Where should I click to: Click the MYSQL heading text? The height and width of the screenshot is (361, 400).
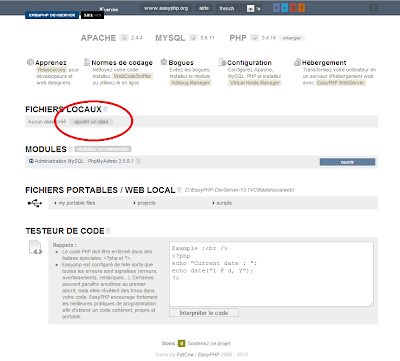170,38
